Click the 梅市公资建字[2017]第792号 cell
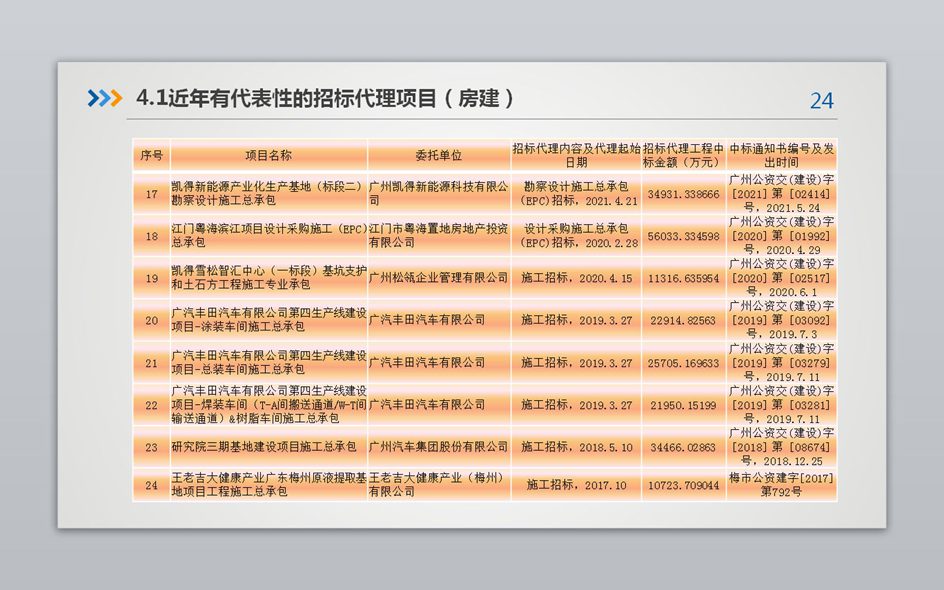This screenshot has height=590, width=944. tap(781, 485)
